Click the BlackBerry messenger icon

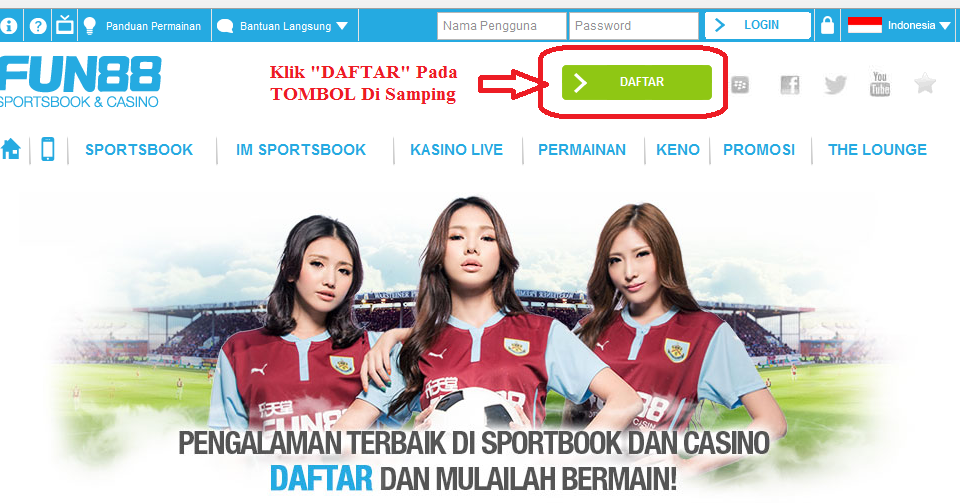coord(740,85)
